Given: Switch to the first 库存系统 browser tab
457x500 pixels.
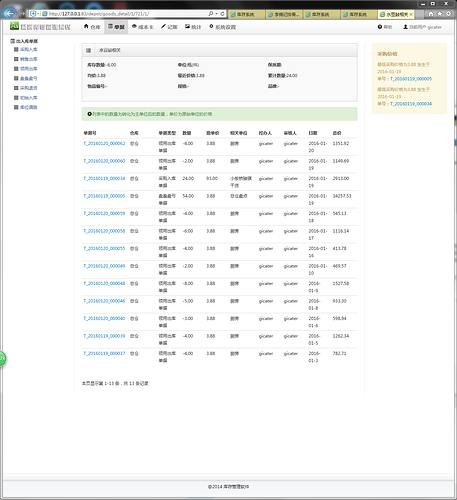Looking at the screenshot, I should pos(246,14).
